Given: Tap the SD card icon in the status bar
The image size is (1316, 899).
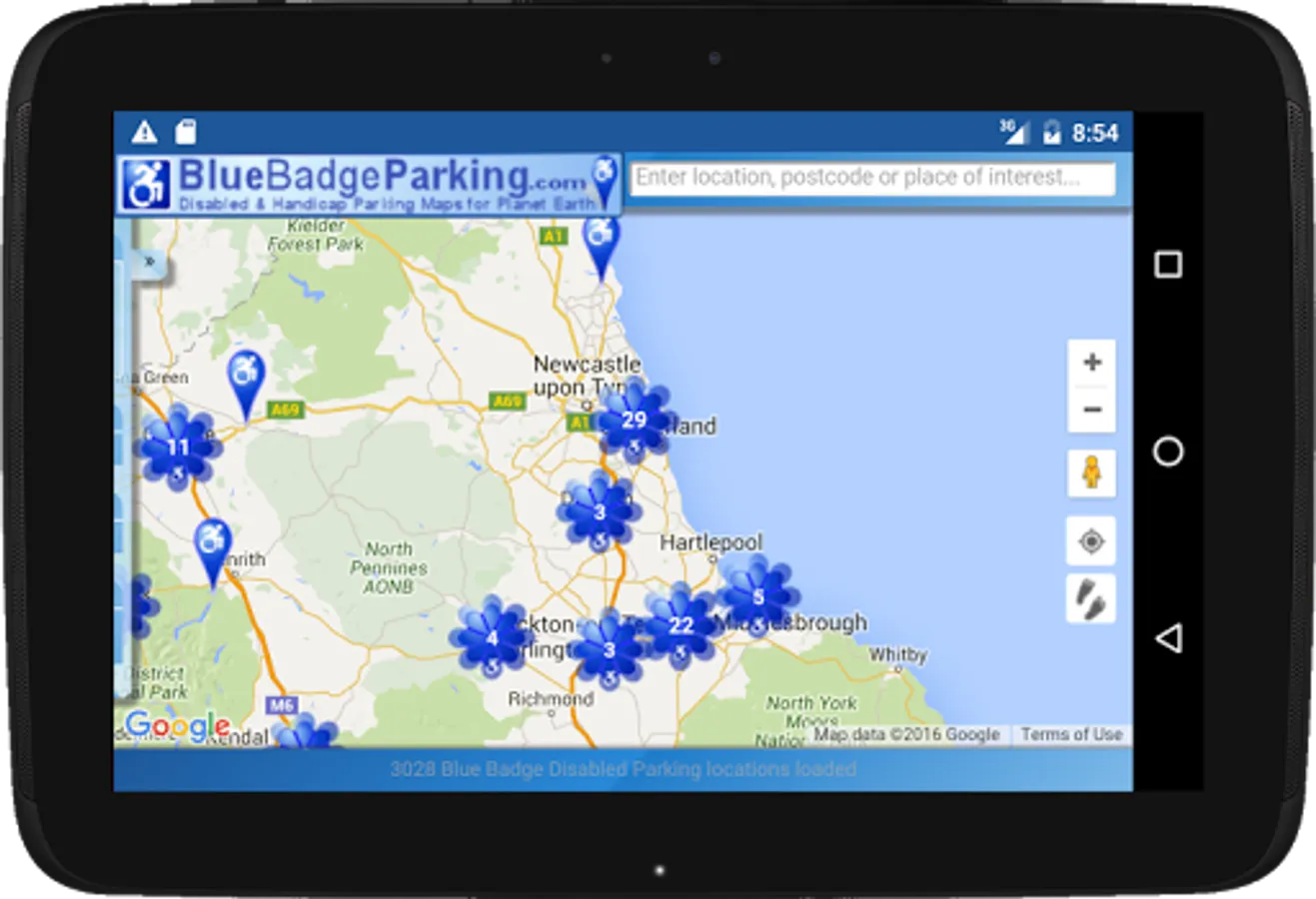Looking at the screenshot, I should pyautogui.click(x=186, y=132).
